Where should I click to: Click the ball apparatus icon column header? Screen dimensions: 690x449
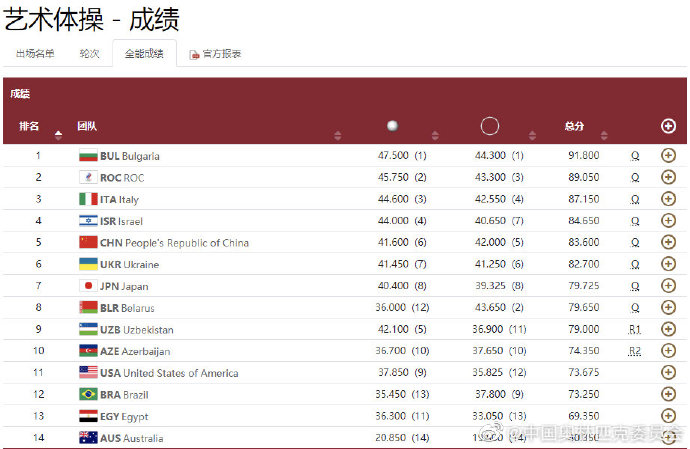392,126
